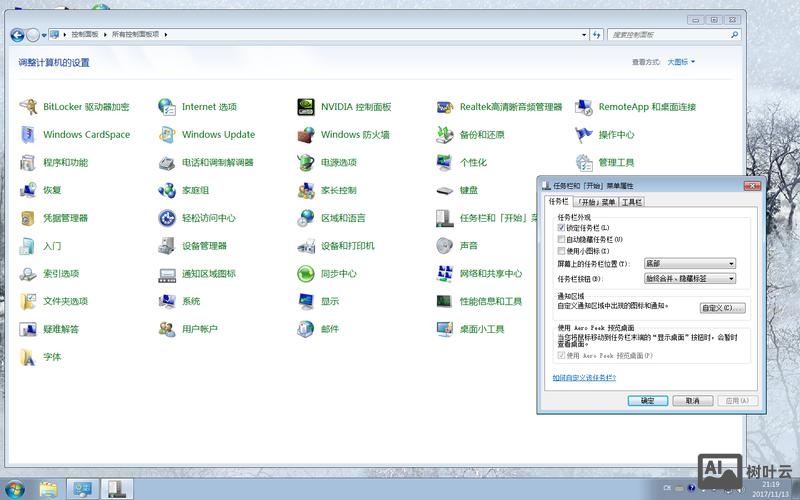Open 电源选项 icon
Screen dimensions: 800x500
[306, 162]
